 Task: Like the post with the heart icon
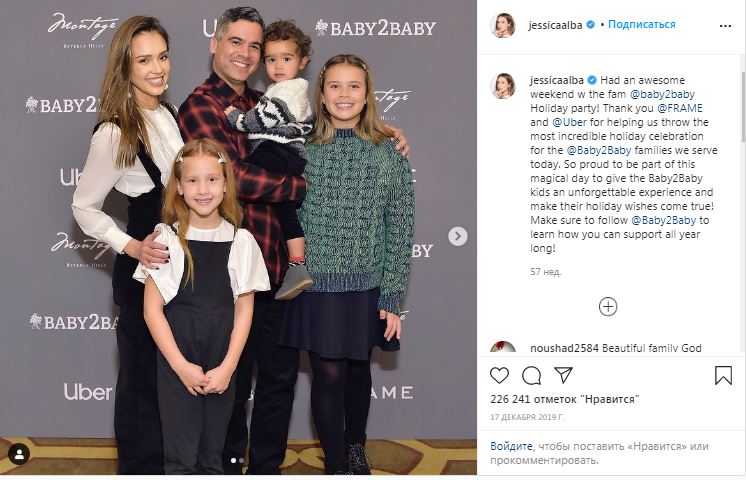pyautogui.click(x=499, y=375)
